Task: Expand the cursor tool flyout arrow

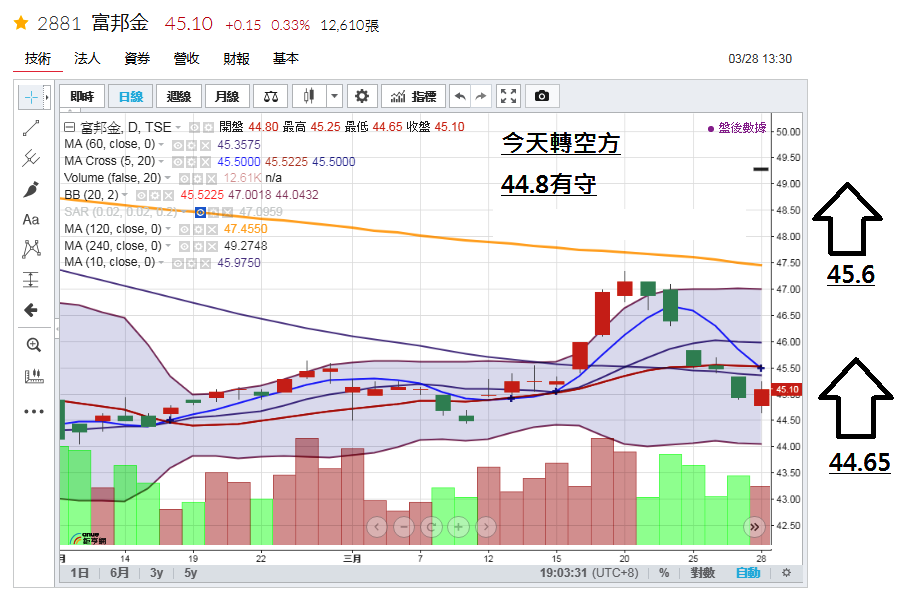Action: point(47,98)
